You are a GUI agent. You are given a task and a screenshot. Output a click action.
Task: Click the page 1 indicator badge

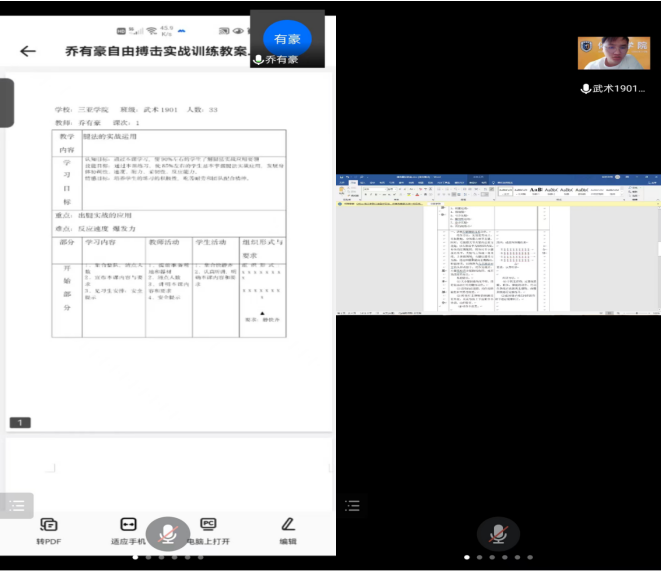point(20,423)
